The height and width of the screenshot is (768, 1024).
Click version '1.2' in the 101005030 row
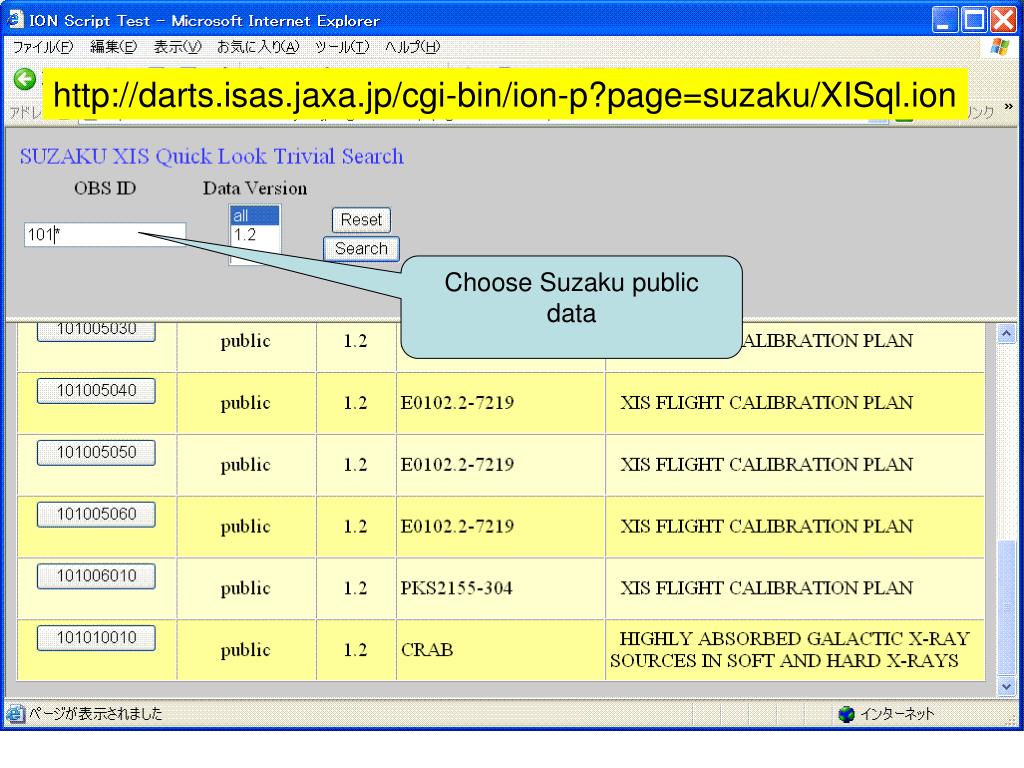point(355,340)
